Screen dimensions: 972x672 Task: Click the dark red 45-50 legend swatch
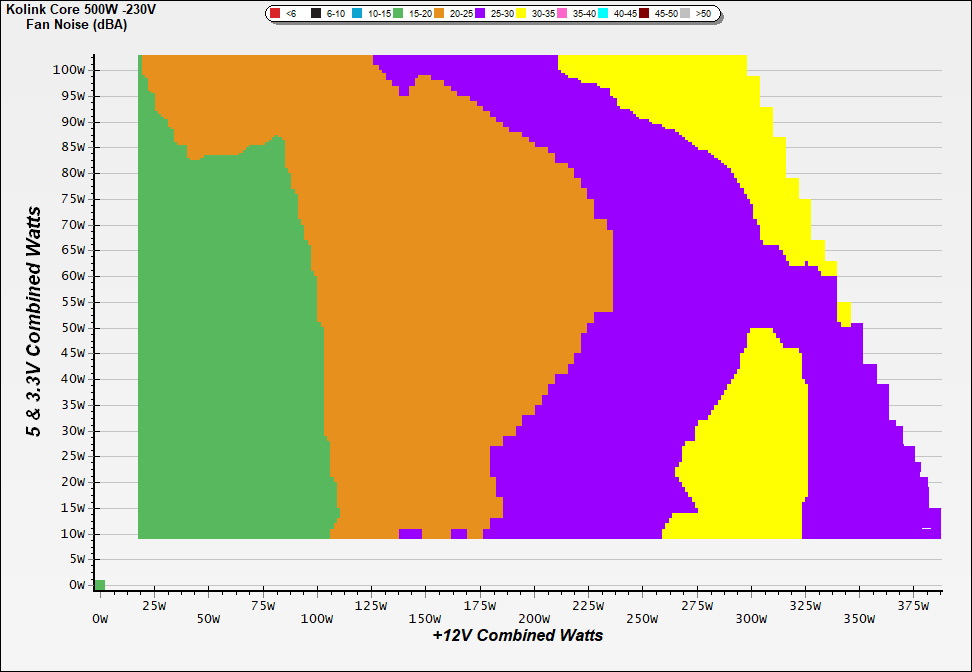[644, 14]
